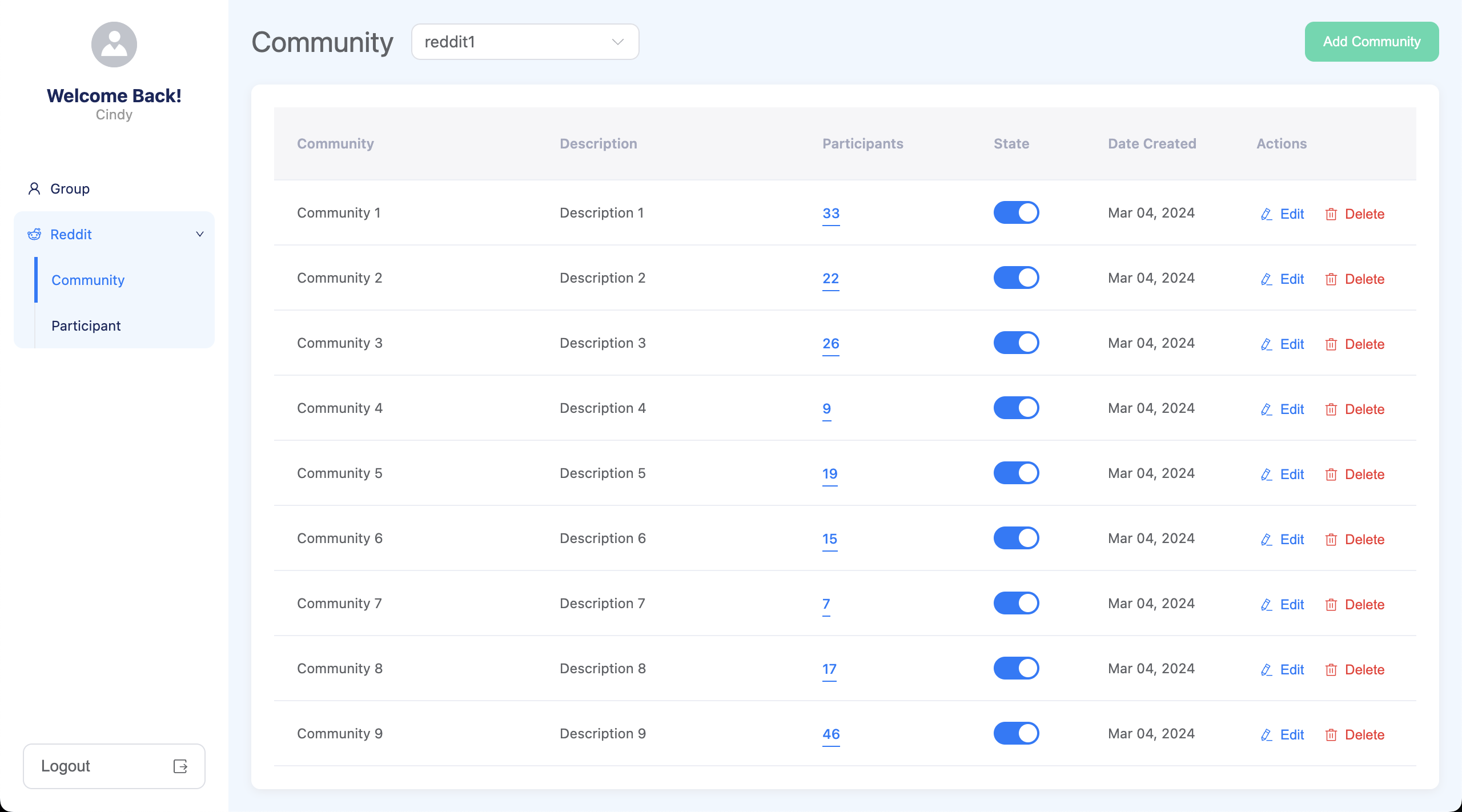This screenshot has height=812, width=1462.
Task: Click the logout door icon
Action: 180,766
